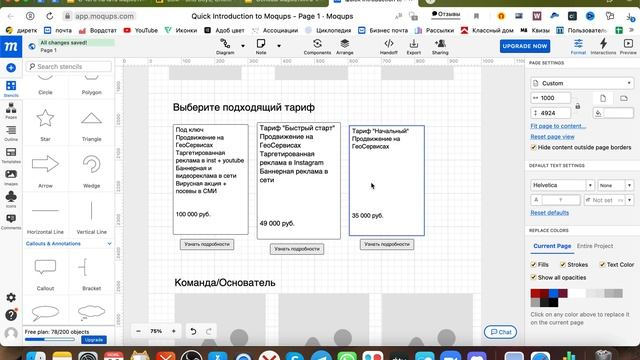Select the Diagram tool
Screen dimensions: 640x360
click(x=225, y=47)
